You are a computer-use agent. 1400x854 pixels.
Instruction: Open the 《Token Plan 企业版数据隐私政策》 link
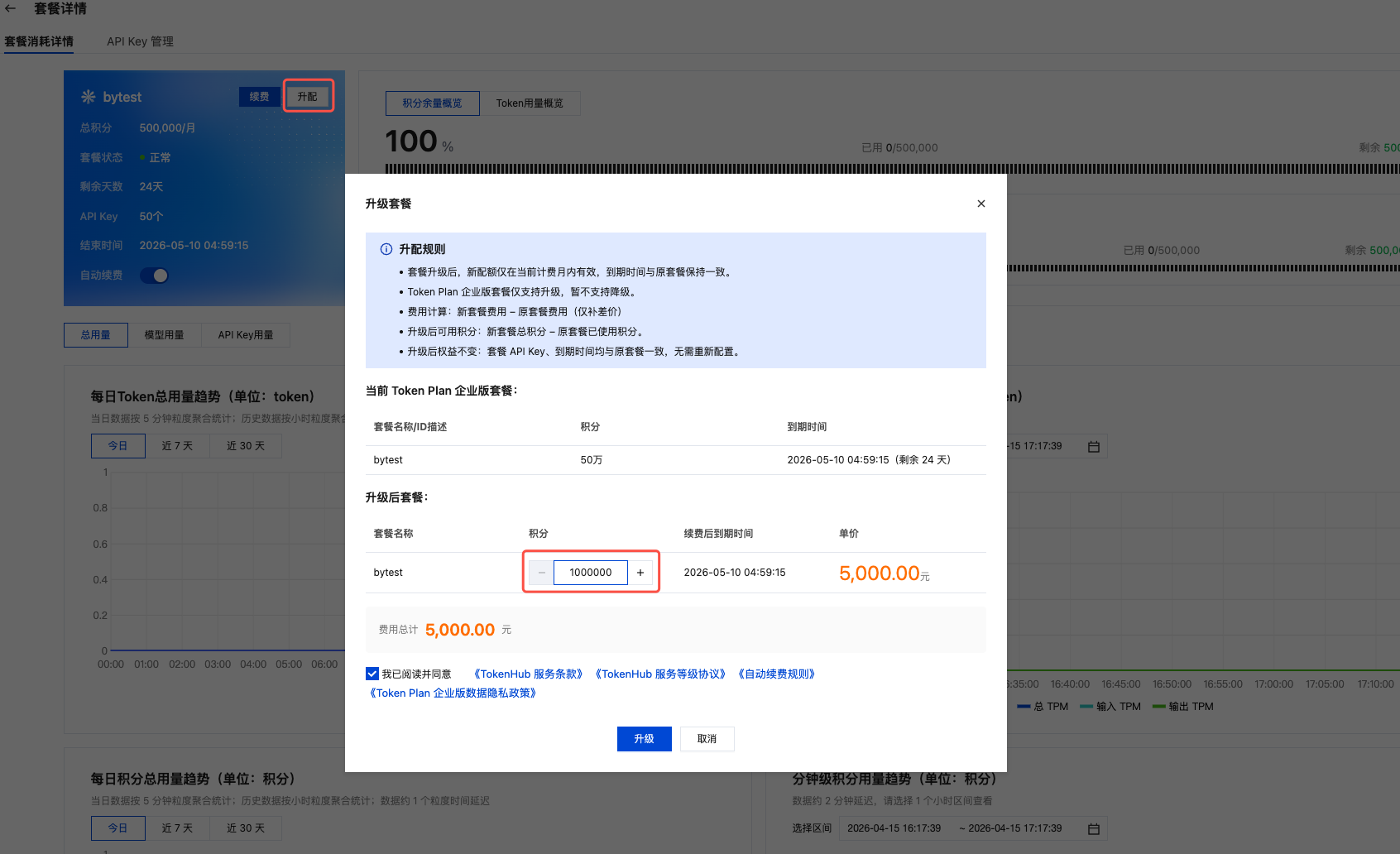click(x=453, y=693)
